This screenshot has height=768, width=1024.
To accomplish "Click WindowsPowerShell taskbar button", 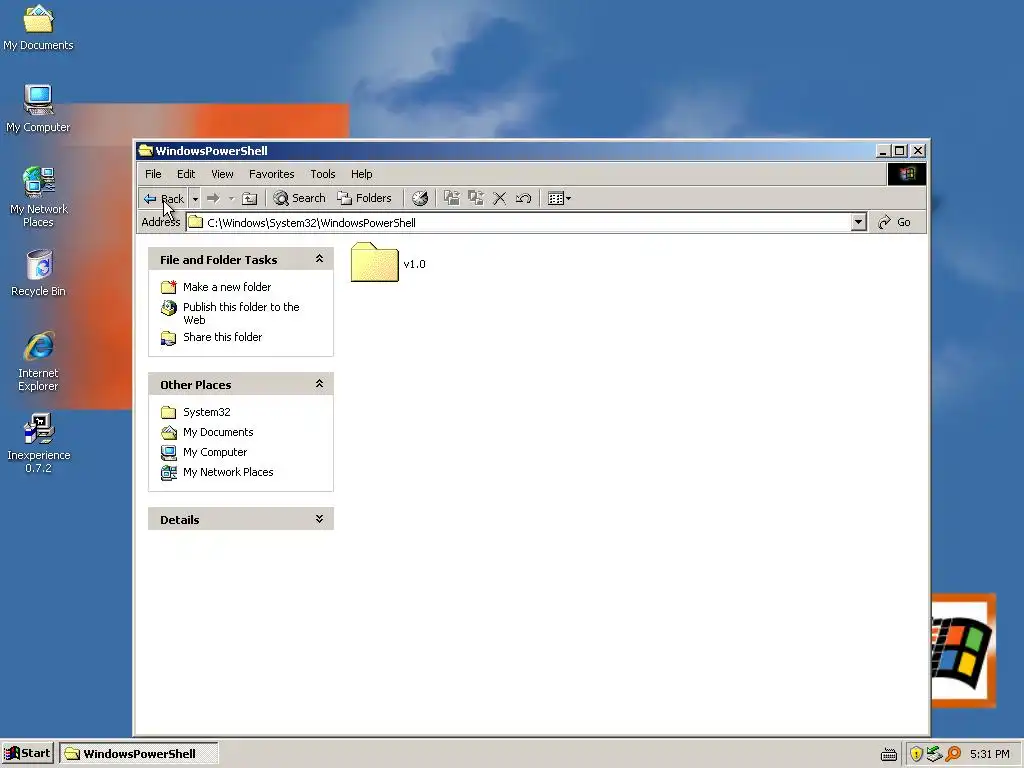I will (x=138, y=754).
